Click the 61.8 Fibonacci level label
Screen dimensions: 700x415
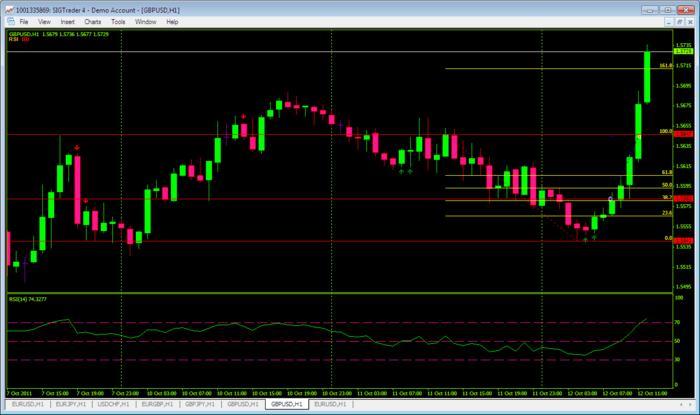pyautogui.click(x=667, y=172)
